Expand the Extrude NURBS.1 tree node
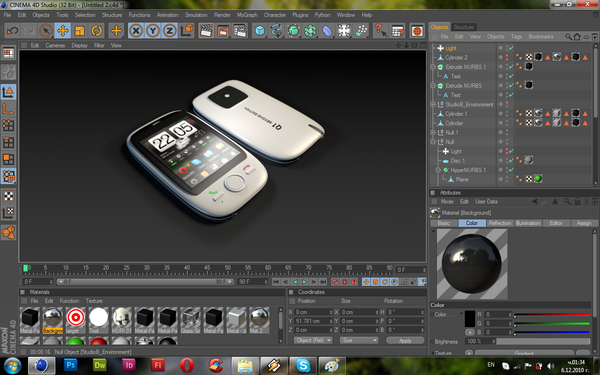 click(433, 67)
